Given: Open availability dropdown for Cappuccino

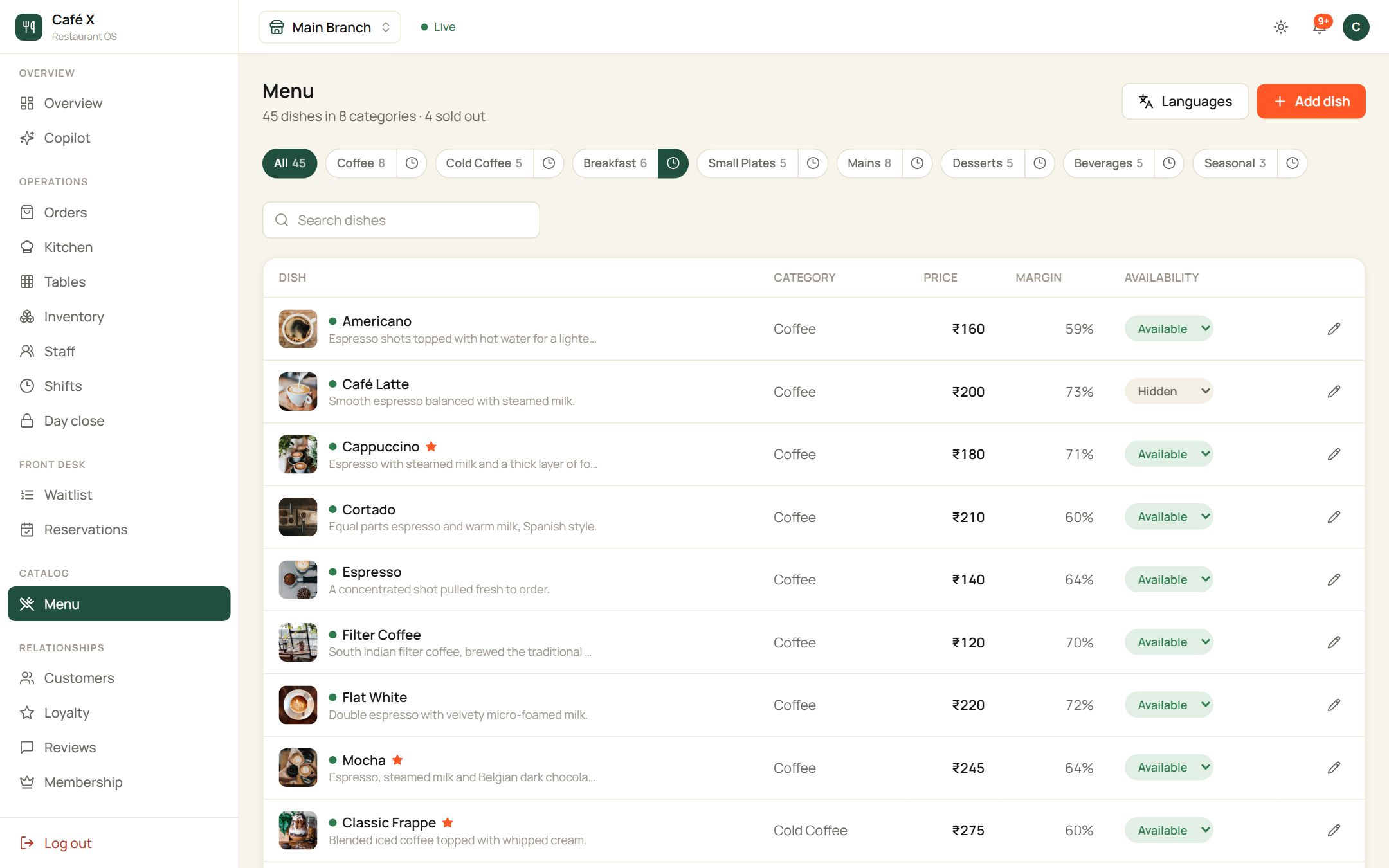Looking at the screenshot, I should click(1168, 454).
